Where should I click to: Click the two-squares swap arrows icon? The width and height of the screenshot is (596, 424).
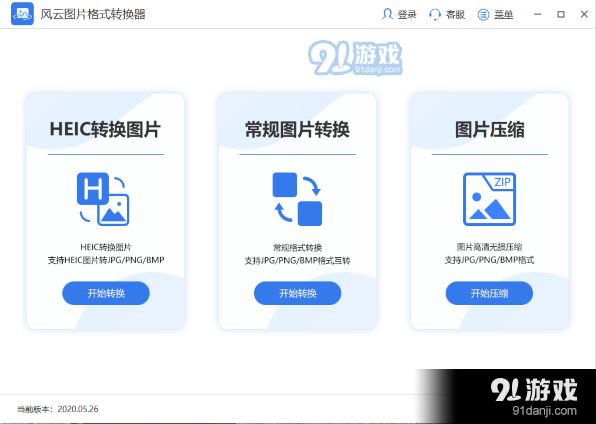[297, 199]
